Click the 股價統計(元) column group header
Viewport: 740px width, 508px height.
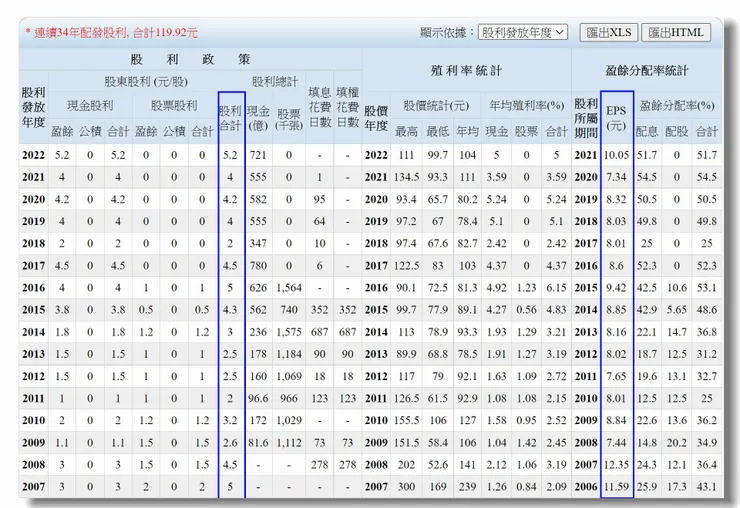[436, 106]
